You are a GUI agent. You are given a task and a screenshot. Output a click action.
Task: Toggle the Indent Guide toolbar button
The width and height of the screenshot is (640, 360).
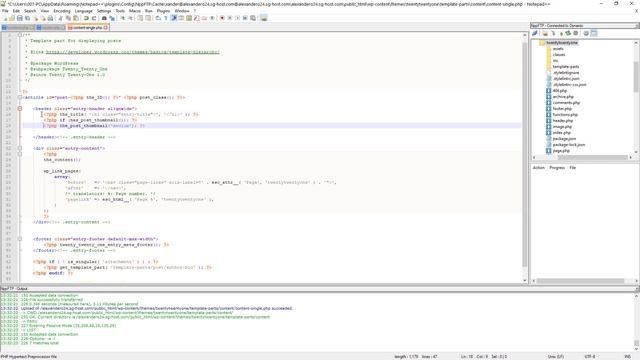(x=173, y=18)
